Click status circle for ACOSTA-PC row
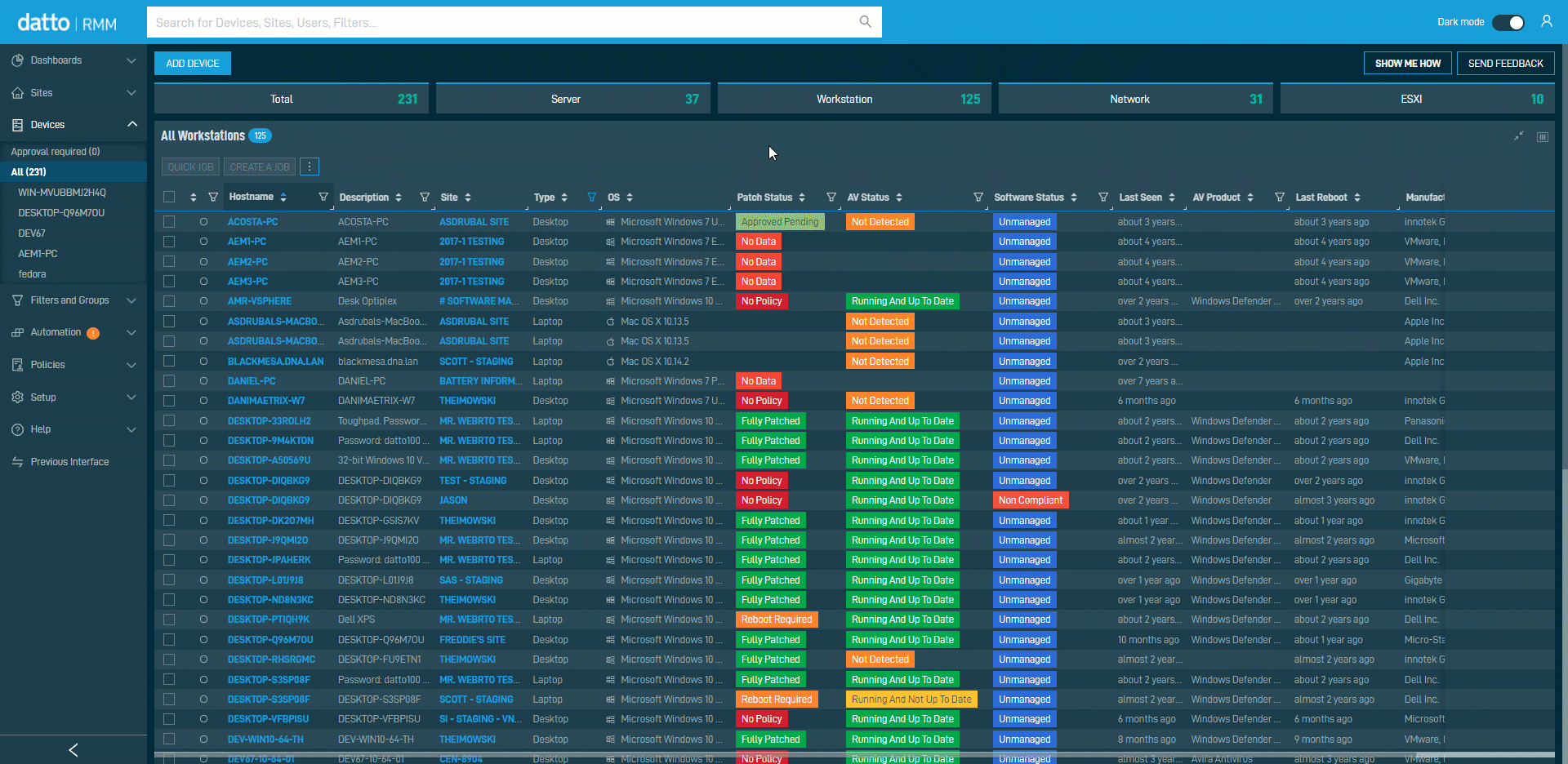The width and height of the screenshot is (1568, 764). point(203,222)
